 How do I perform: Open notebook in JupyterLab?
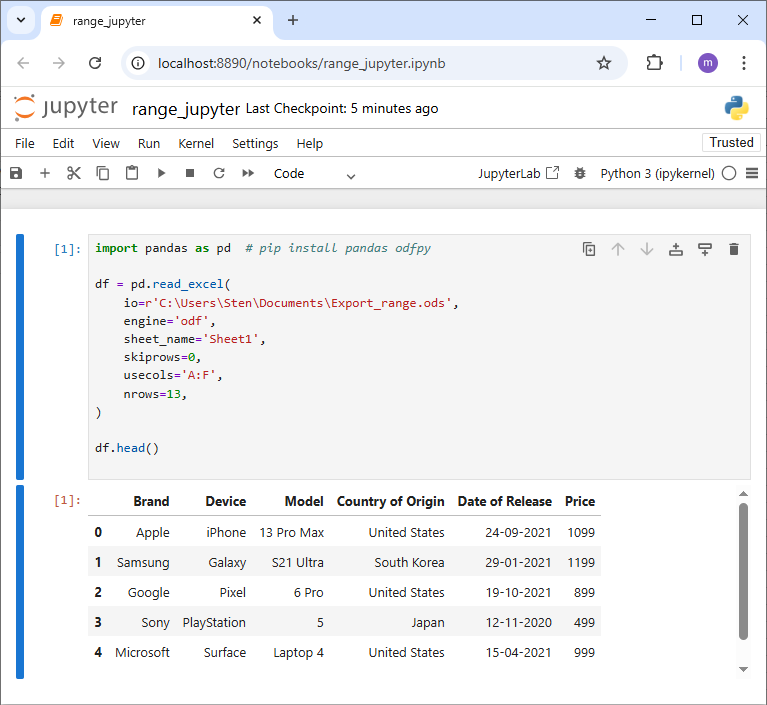[519, 173]
